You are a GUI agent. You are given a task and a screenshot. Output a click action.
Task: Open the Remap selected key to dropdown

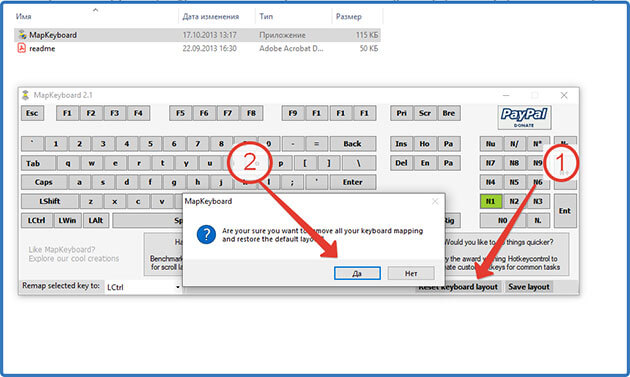click(143, 287)
